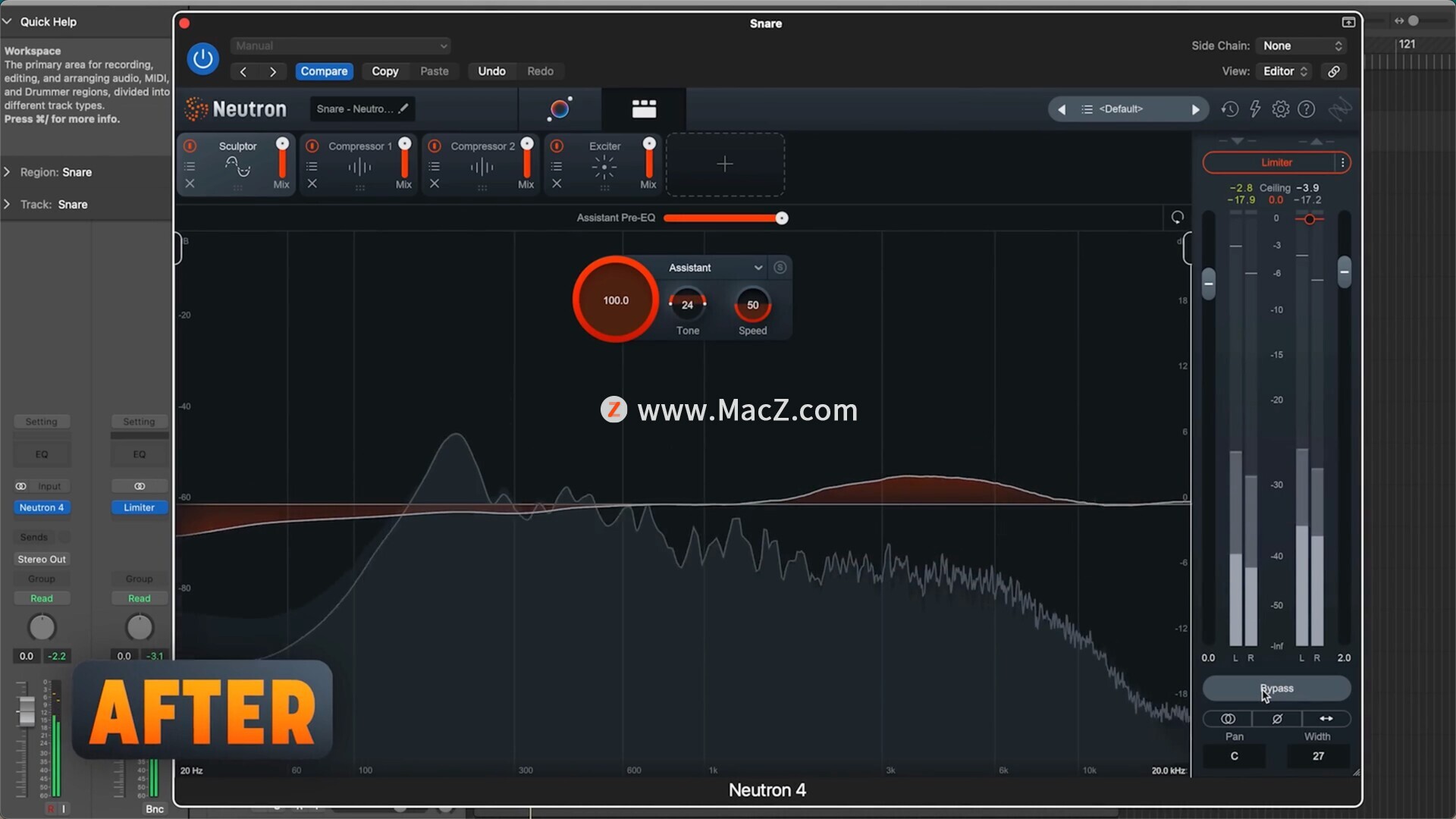Click the window expand icon top right
This screenshot has height=819, width=1456.
click(x=1348, y=23)
